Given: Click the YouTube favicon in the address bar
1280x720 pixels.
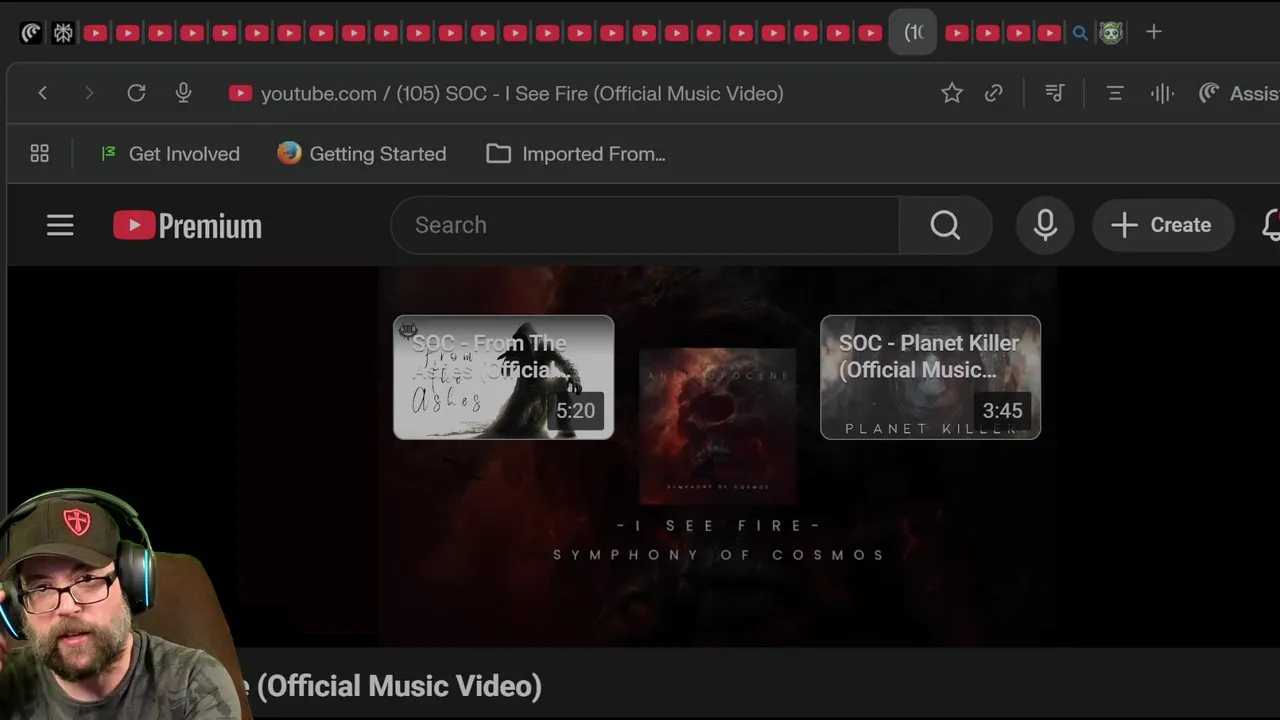Looking at the screenshot, I should (x=240, y=94).
